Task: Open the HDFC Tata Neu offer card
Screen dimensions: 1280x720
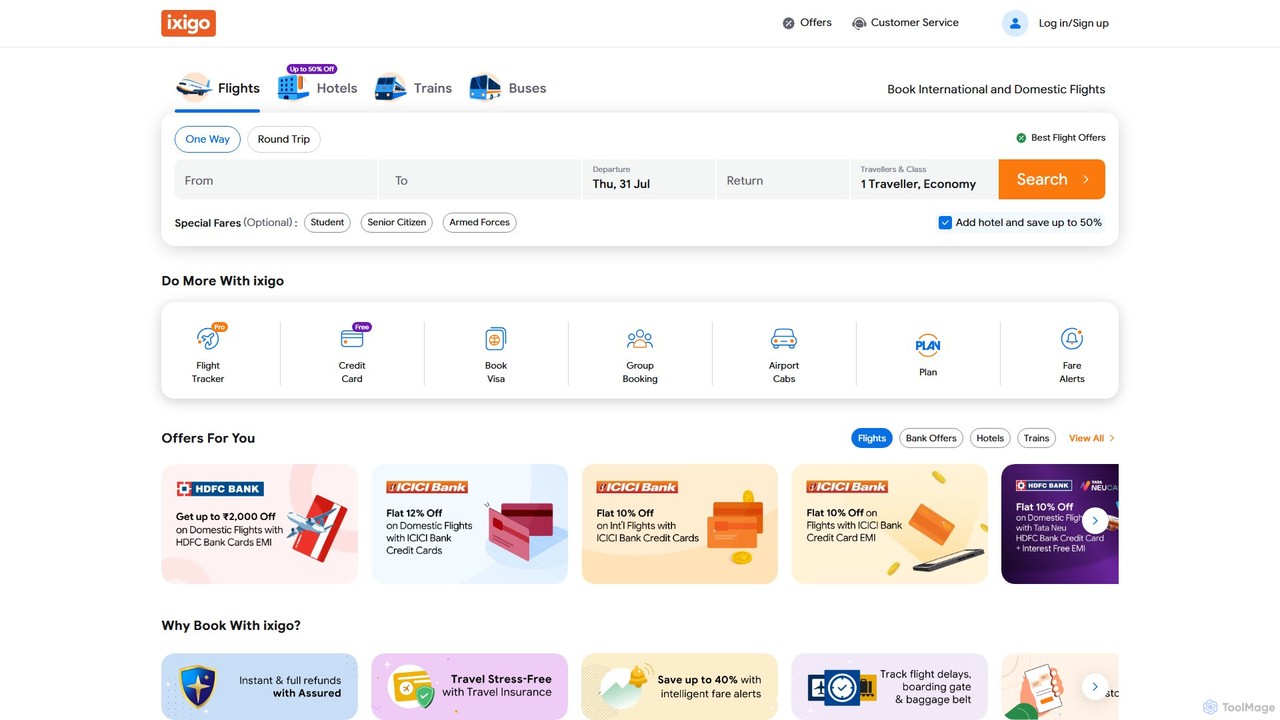Action: 1060,524
